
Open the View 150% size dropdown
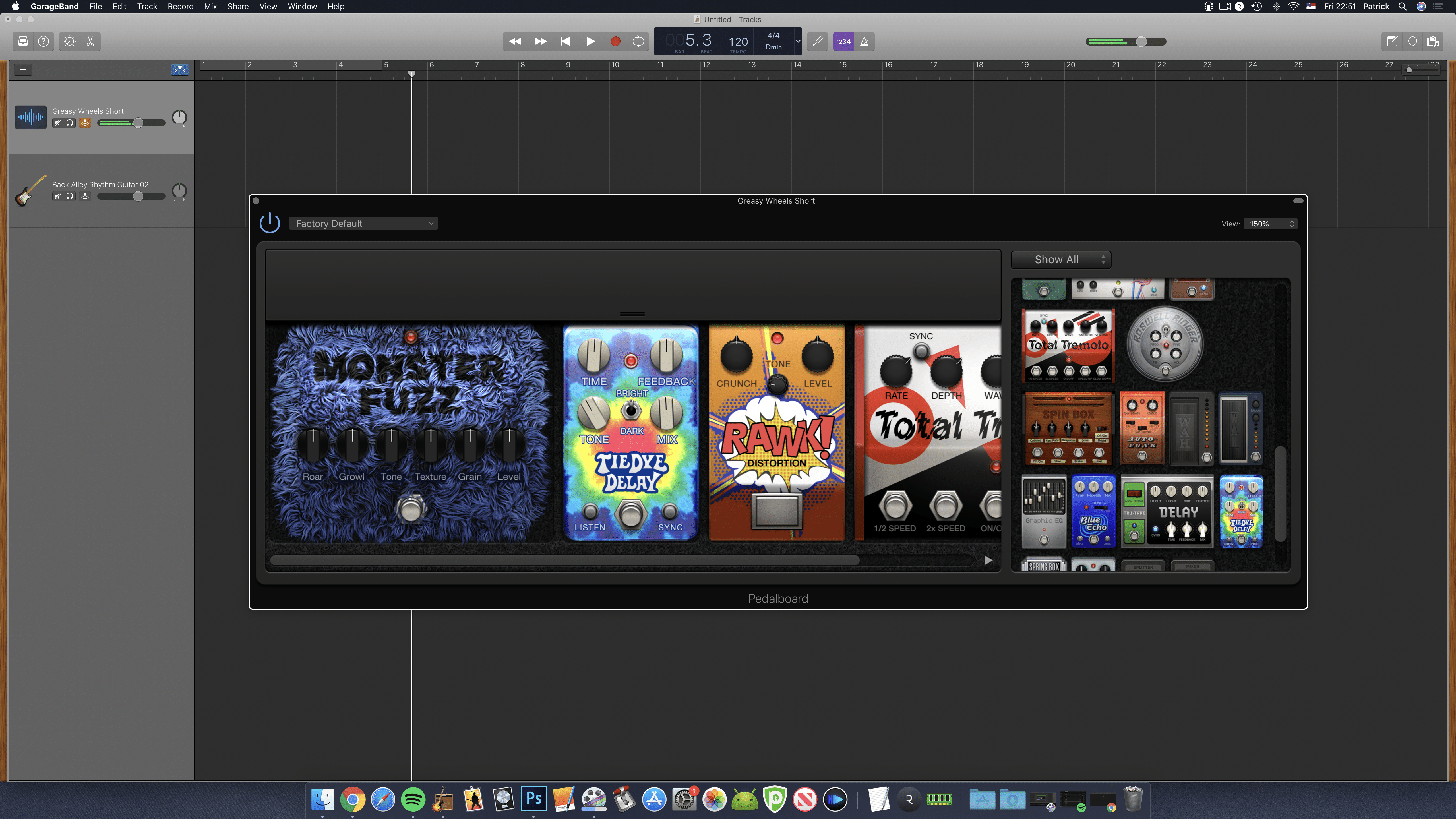point(1271,224)
